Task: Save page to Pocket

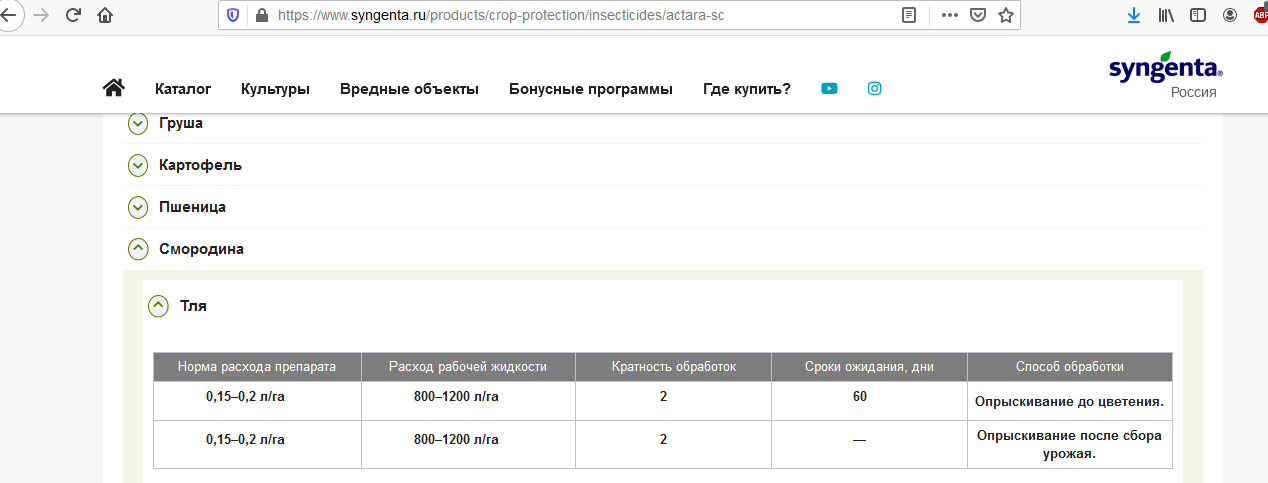Action: pyautogui.click(x=979, y=15)
